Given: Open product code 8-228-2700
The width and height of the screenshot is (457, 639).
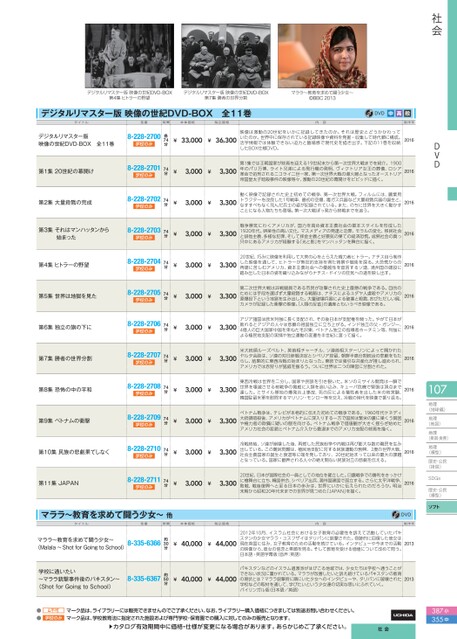Looking at the screenshot, I should (x=144, y=137).
